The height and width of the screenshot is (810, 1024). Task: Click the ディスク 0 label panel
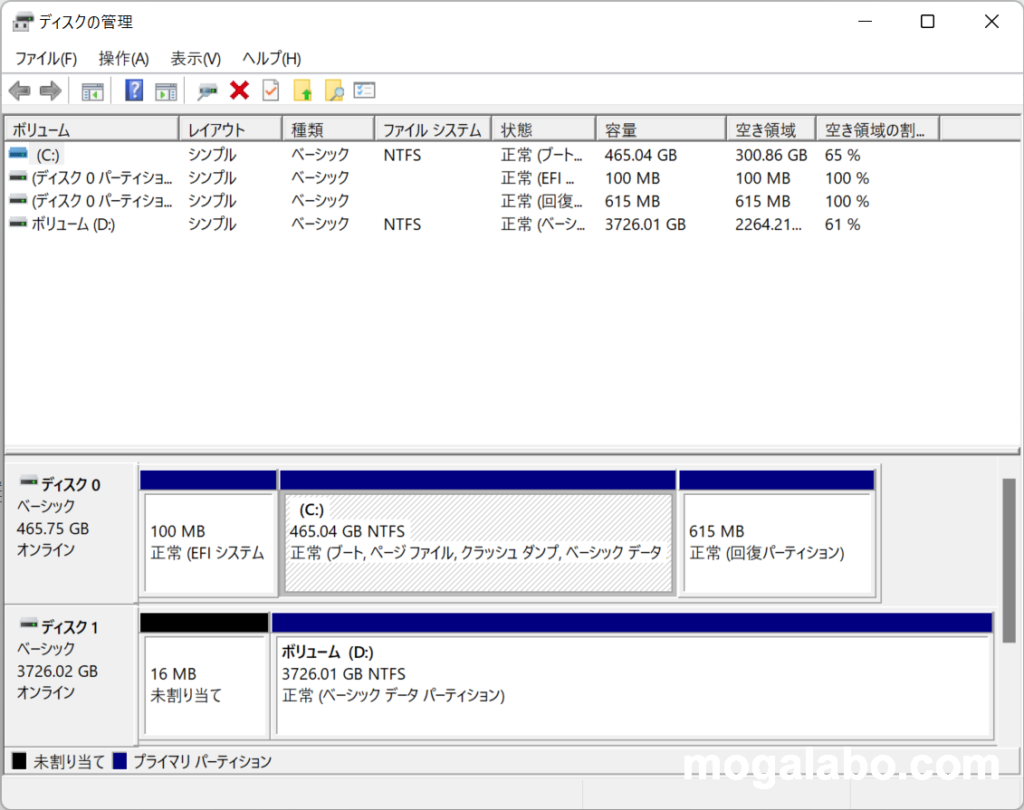[x=70, y=530]
